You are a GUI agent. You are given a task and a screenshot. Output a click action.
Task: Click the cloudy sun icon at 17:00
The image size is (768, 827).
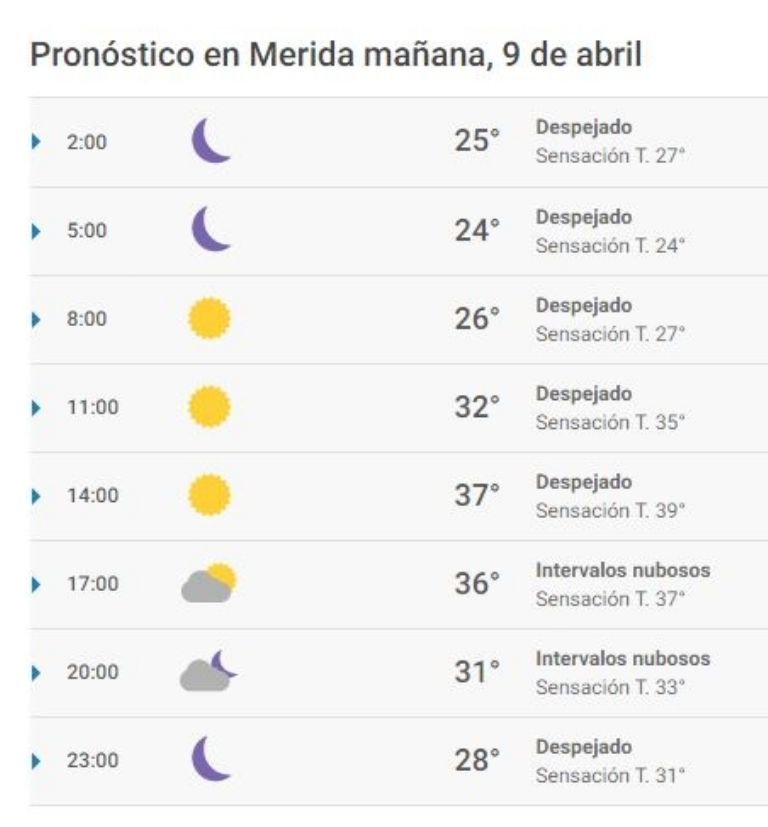[x=208, y=583]
